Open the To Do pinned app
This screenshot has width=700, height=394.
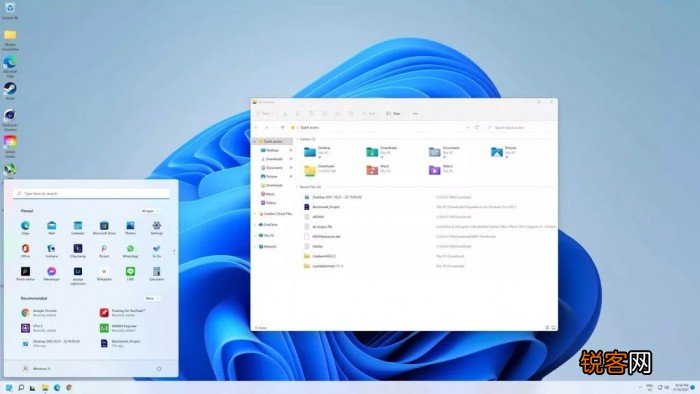pyautogui.click(x=156, y=250)
